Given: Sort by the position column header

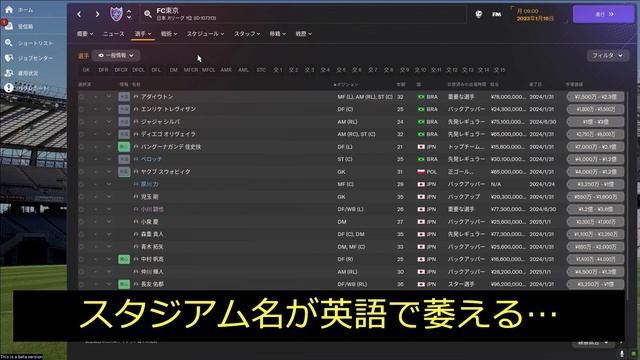Looking at the screenshot, I should (x=346, y=84).
